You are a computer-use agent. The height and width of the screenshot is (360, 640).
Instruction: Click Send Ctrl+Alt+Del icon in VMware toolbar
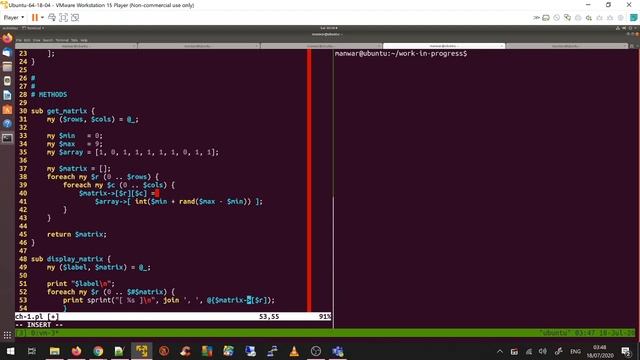(x=52, y=18)
